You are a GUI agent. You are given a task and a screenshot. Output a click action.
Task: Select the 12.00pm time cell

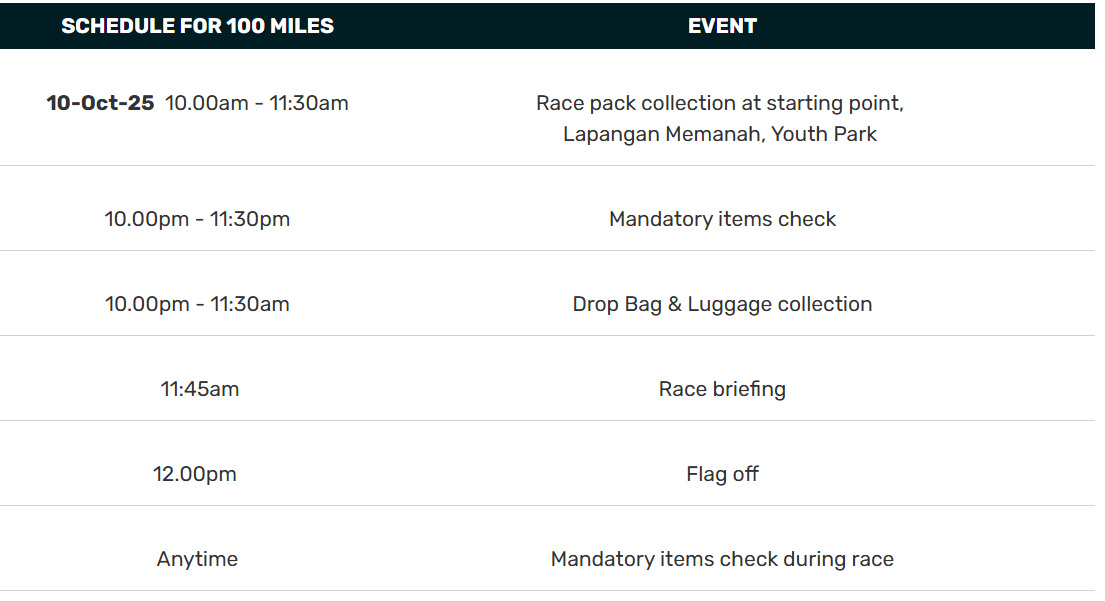point(194,474)
